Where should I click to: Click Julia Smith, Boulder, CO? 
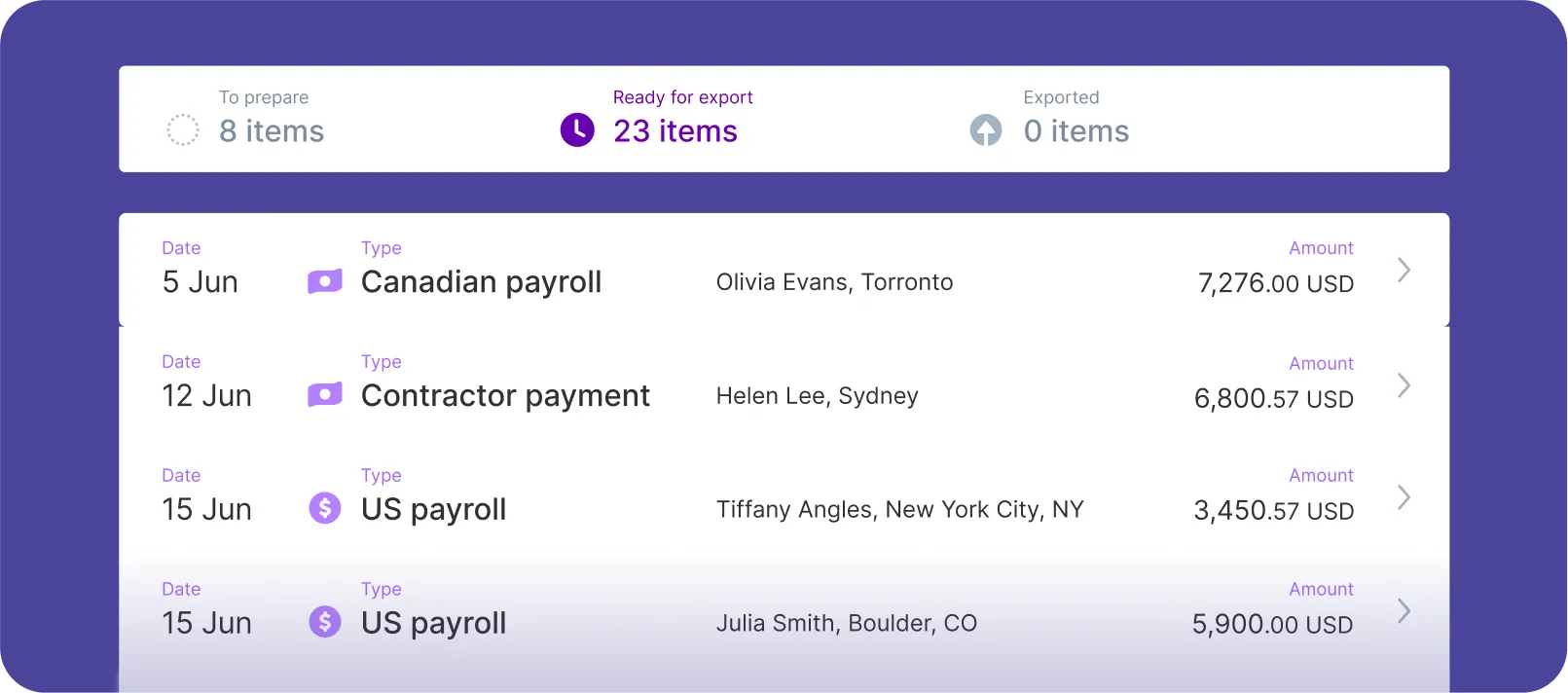846,623
